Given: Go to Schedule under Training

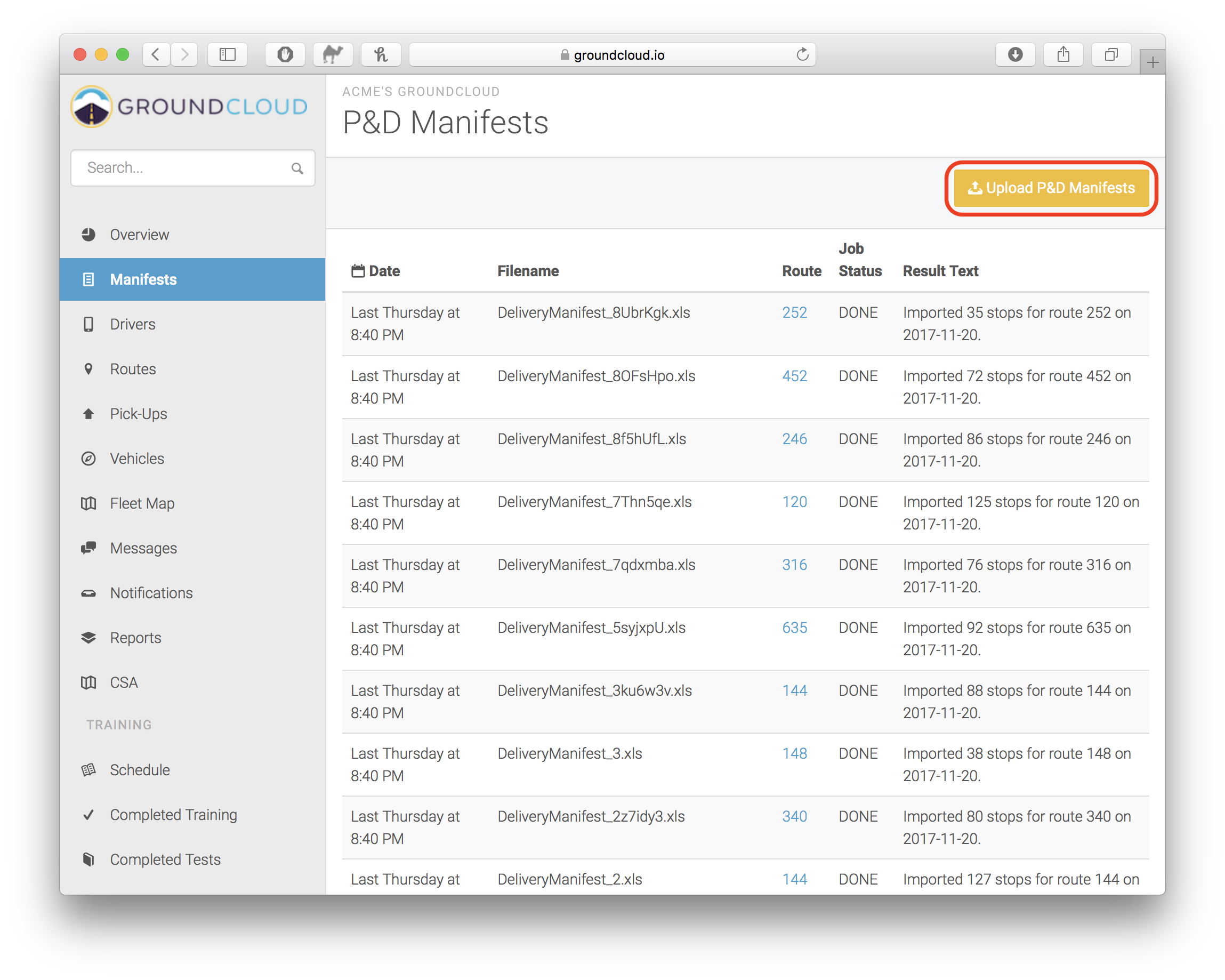Looking at the screenshot, I should [192, 770].
